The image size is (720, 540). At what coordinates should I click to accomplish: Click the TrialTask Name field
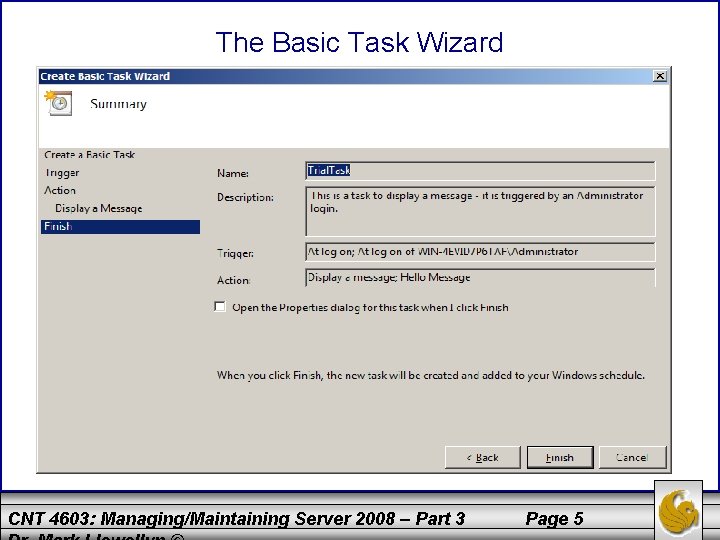[480, 171]
